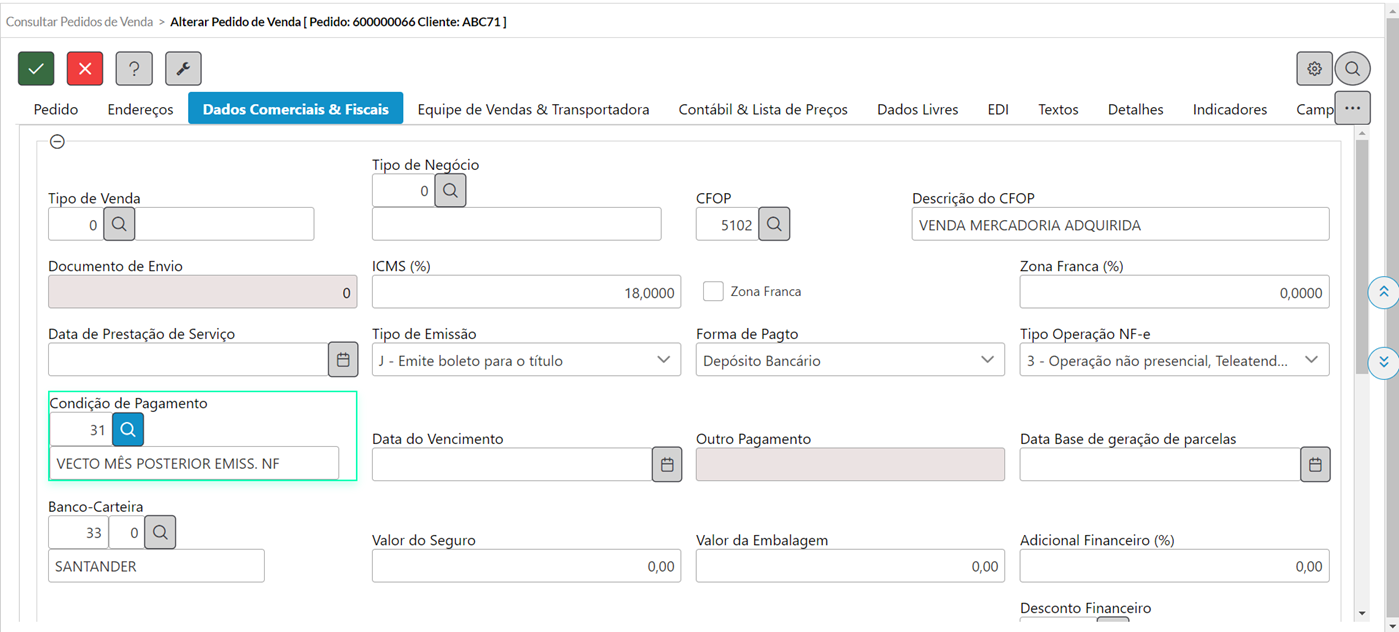Open the CFOP search lookup

click(774, 225)
